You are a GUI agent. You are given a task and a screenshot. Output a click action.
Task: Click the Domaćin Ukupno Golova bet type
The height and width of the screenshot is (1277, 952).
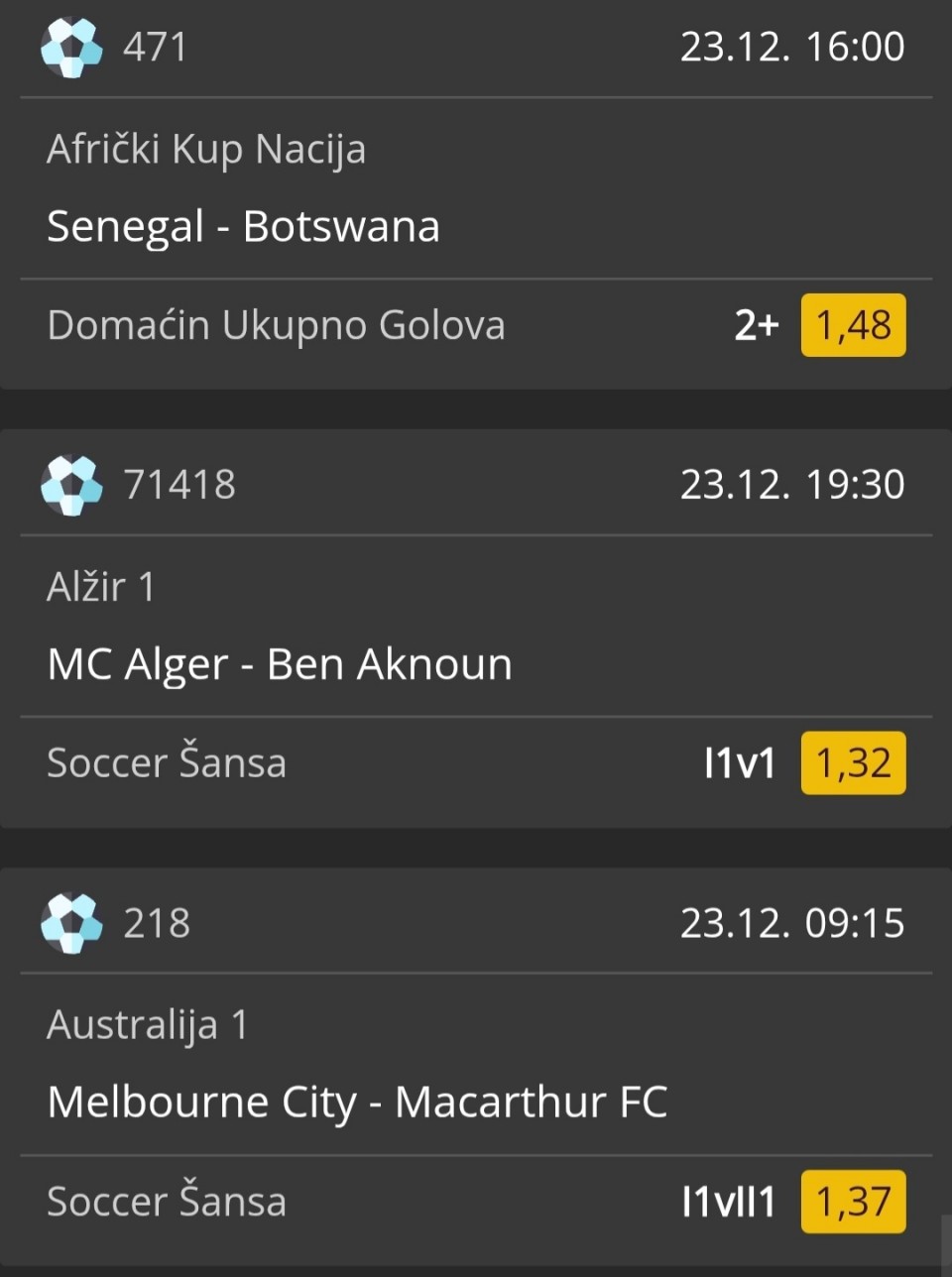point(276,325)
